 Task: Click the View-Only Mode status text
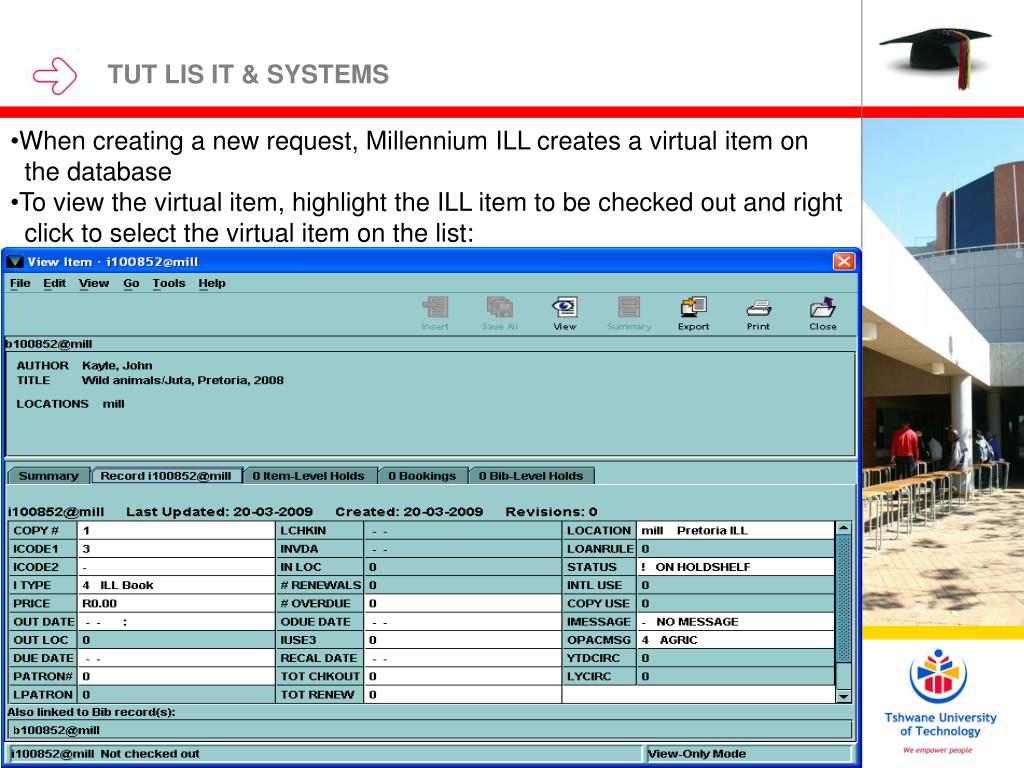[697, 754]
